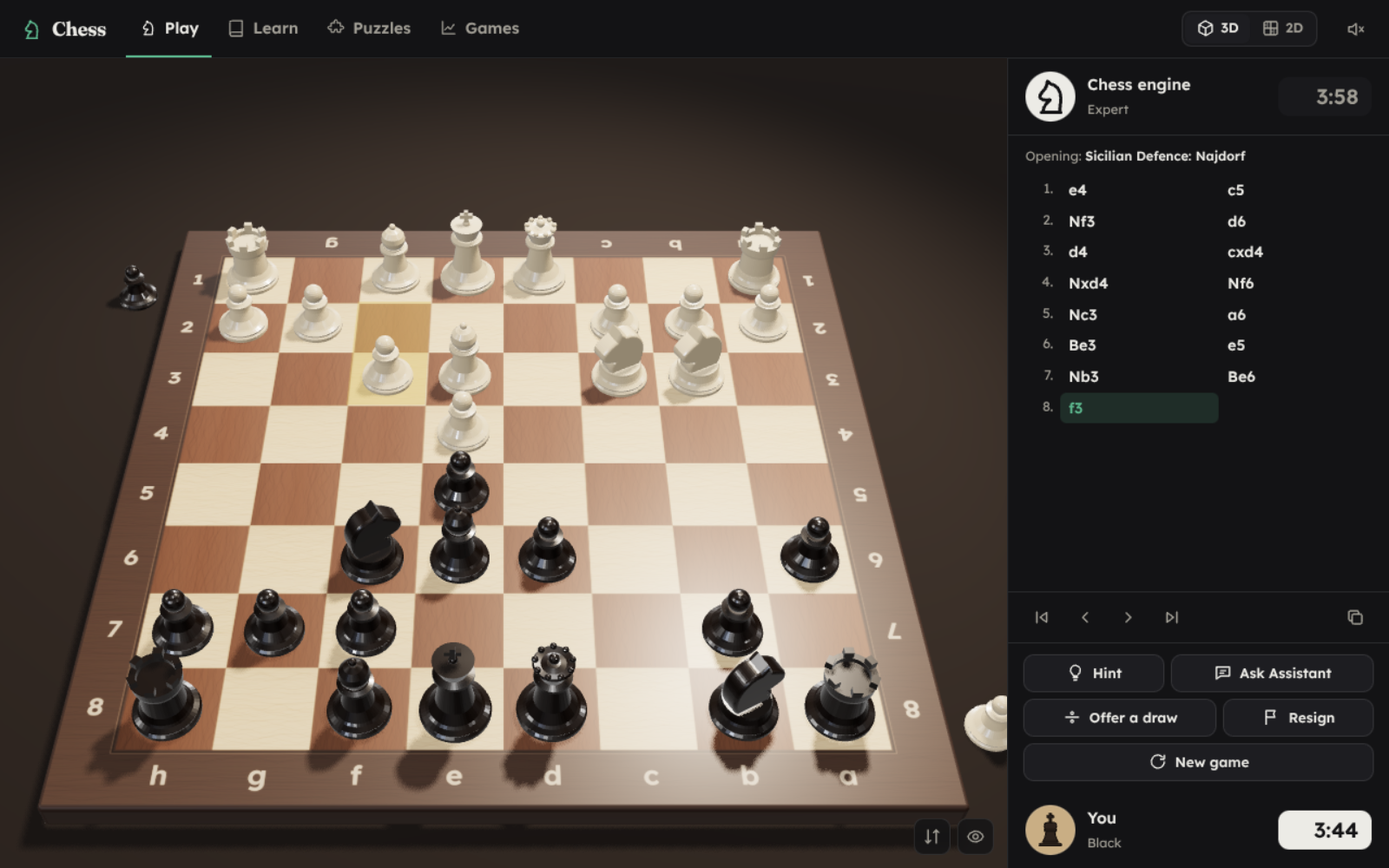Jump to the last move
This screenshot has height=868, width=1389.
click(x=1172, y=617)
